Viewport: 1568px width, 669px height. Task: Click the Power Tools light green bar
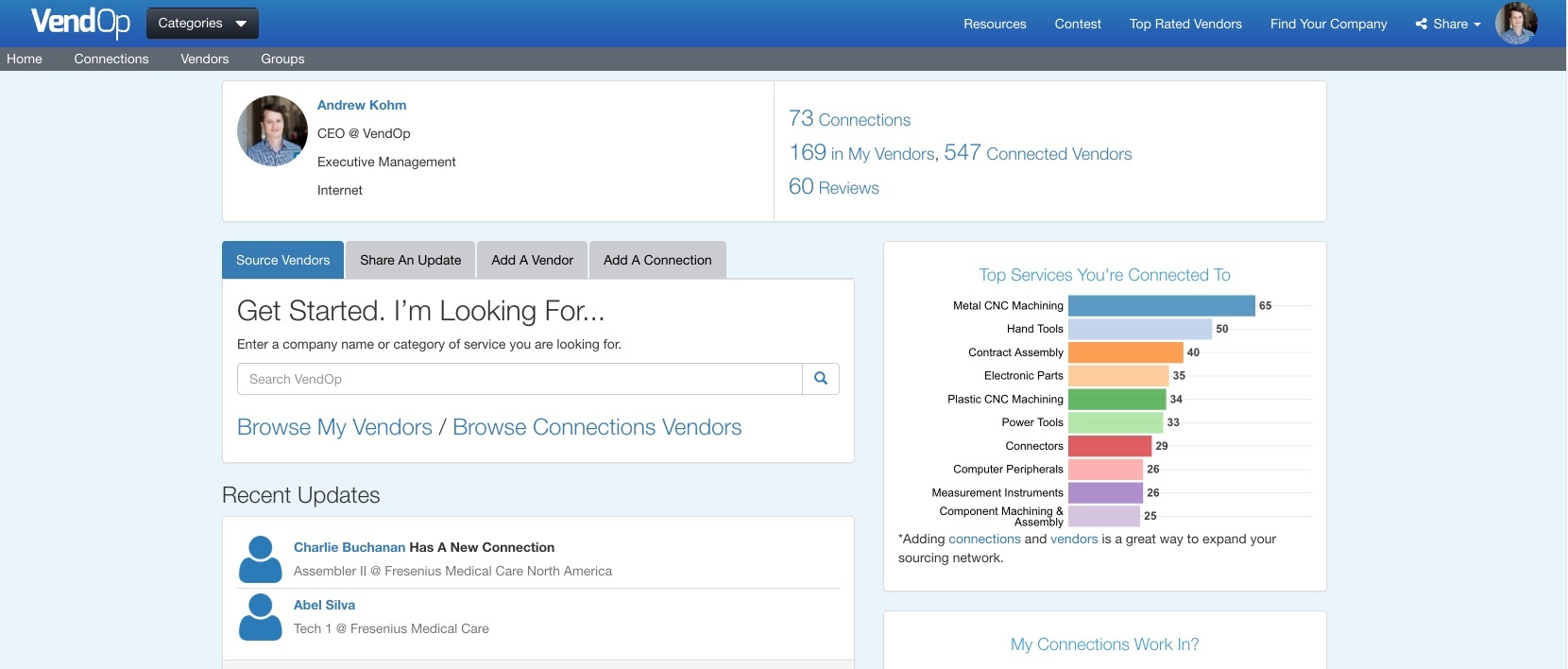pyautogui.click(x=1116, y=422)
